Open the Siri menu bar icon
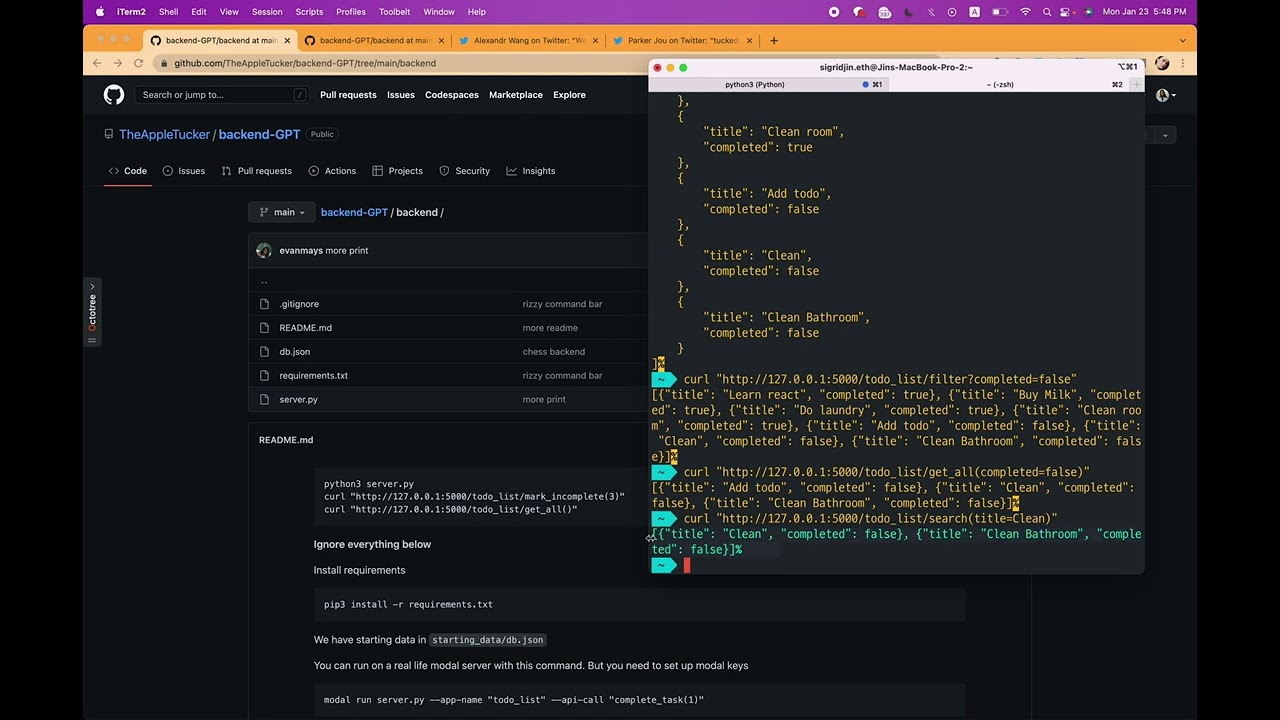Image resolution: width=1280 pixels, height=720 pixels. (1089, 12)
